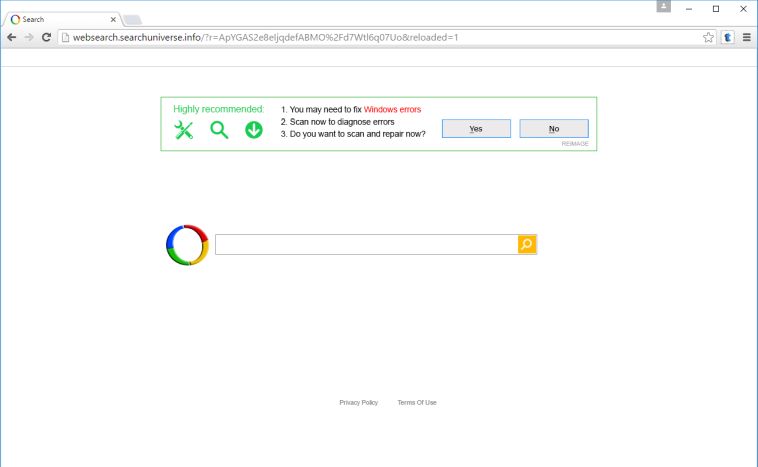Click the colorful circle search logo
The width and height of the screenshot is (758, 467).
[x=187, y=245]
